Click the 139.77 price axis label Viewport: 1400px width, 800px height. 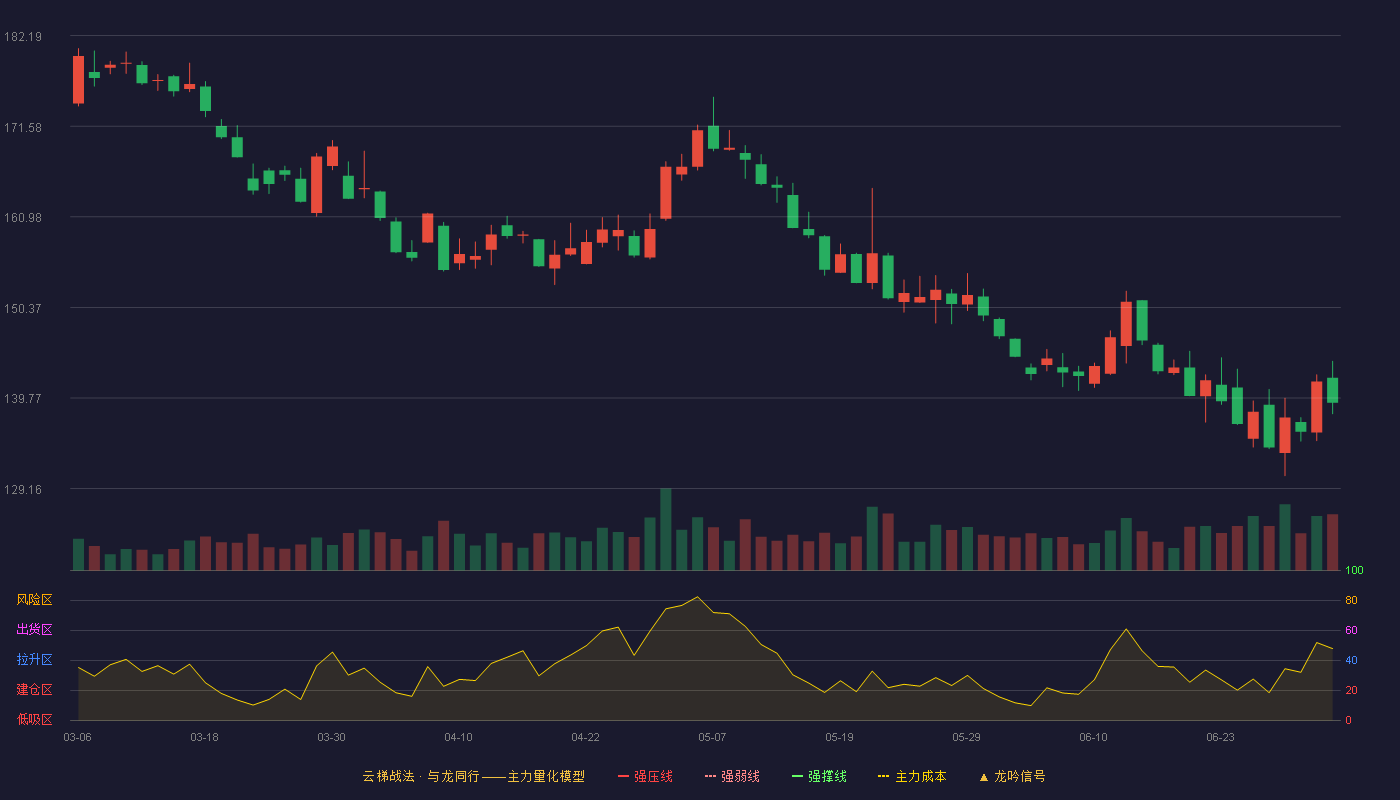[x=23, y=398]
